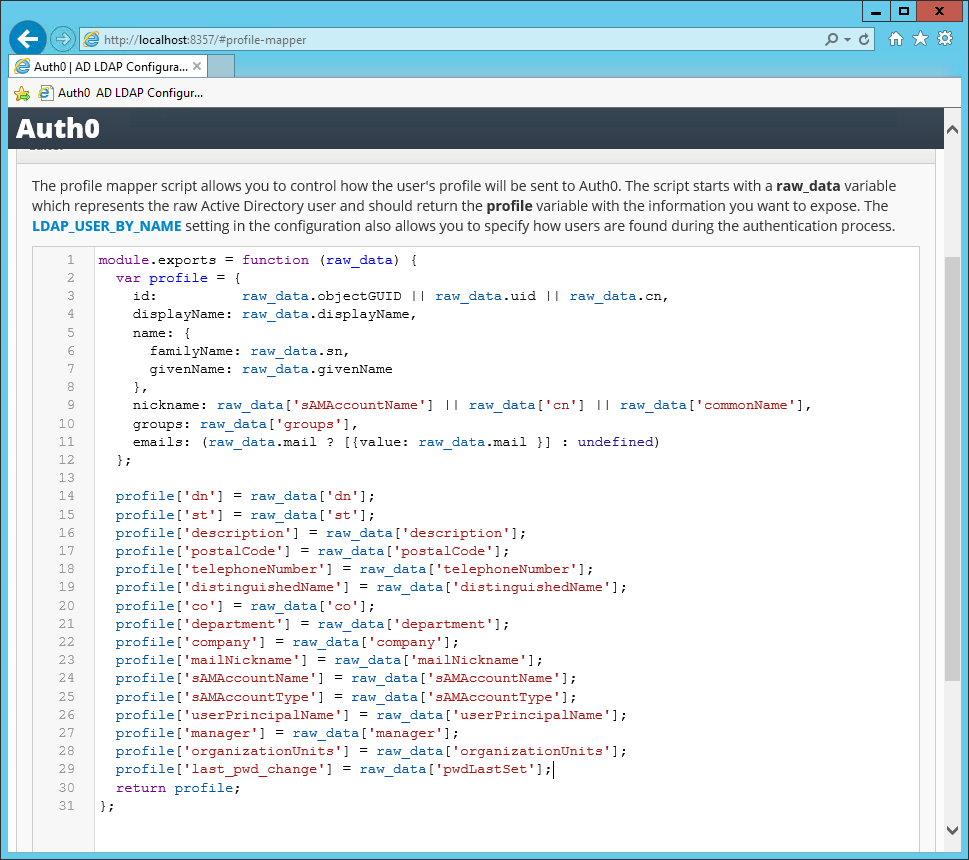Click the "profile['distinguishedName']" assignment line
This screenshot has height=860, width=969.
coord(371,587)
